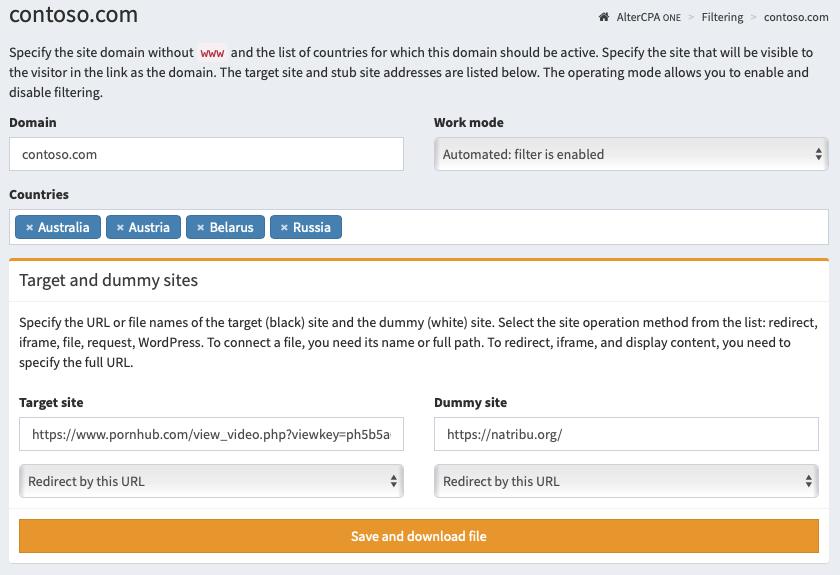Remove the Australia country tag

point(29,228)
